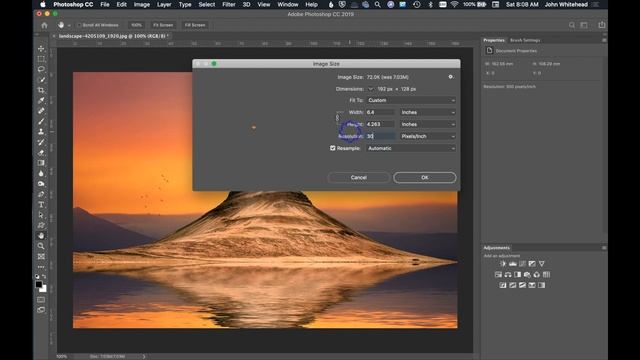Screen dimensions: 640x360
Task: Select the Zoom tool
Action: (41, 246)
